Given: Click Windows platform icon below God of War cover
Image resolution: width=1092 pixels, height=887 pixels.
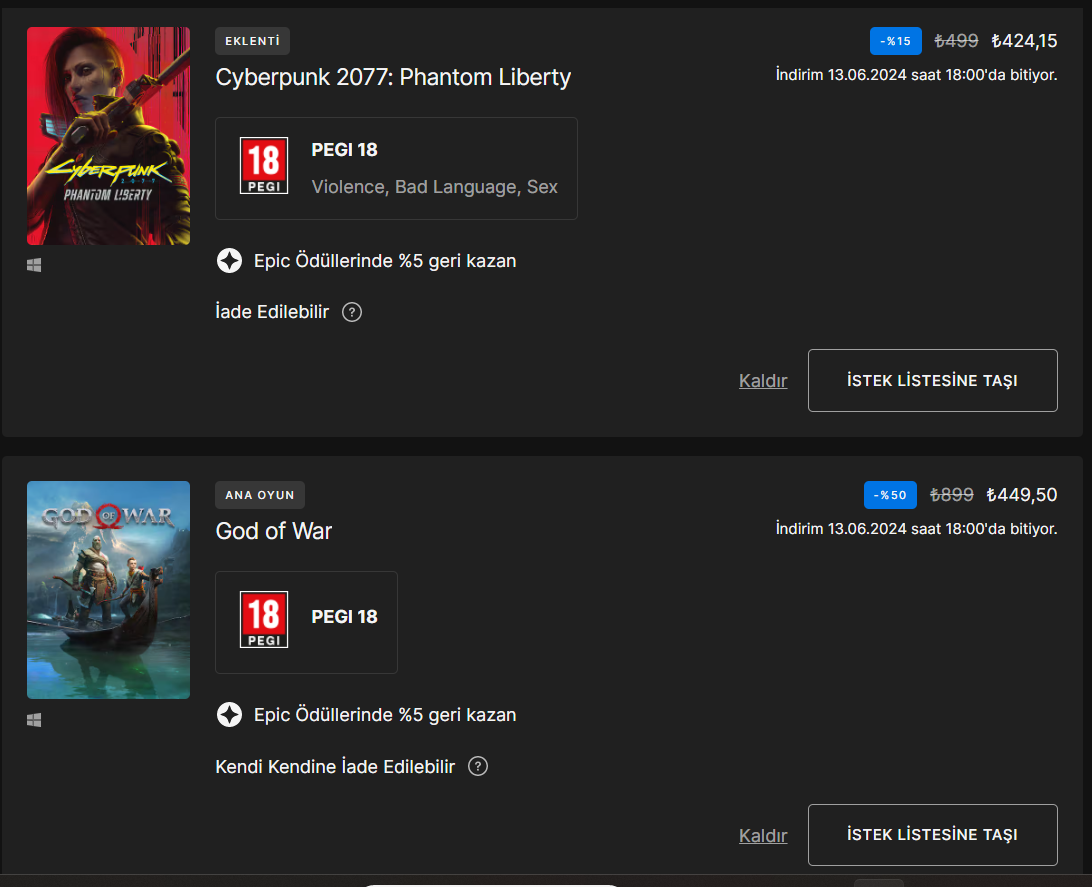Looking at the screenshot, I should point(34,719).
